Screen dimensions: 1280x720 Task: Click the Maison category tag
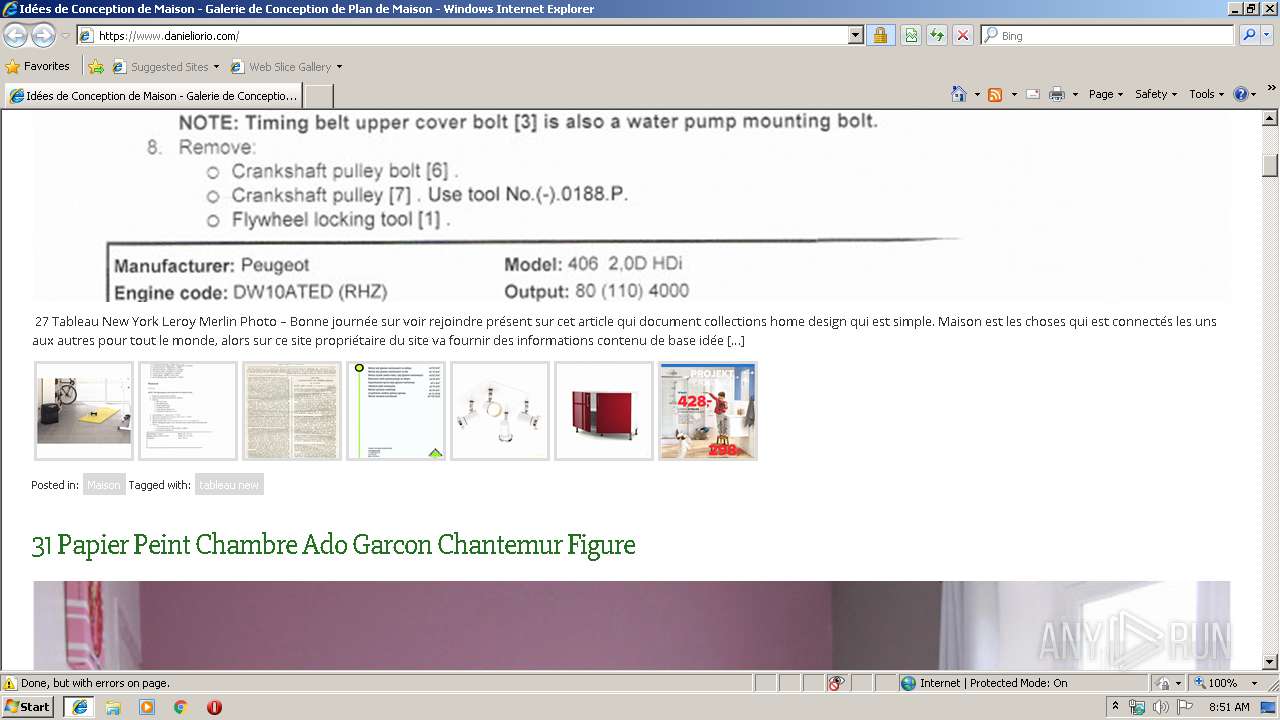coord(103,485)
